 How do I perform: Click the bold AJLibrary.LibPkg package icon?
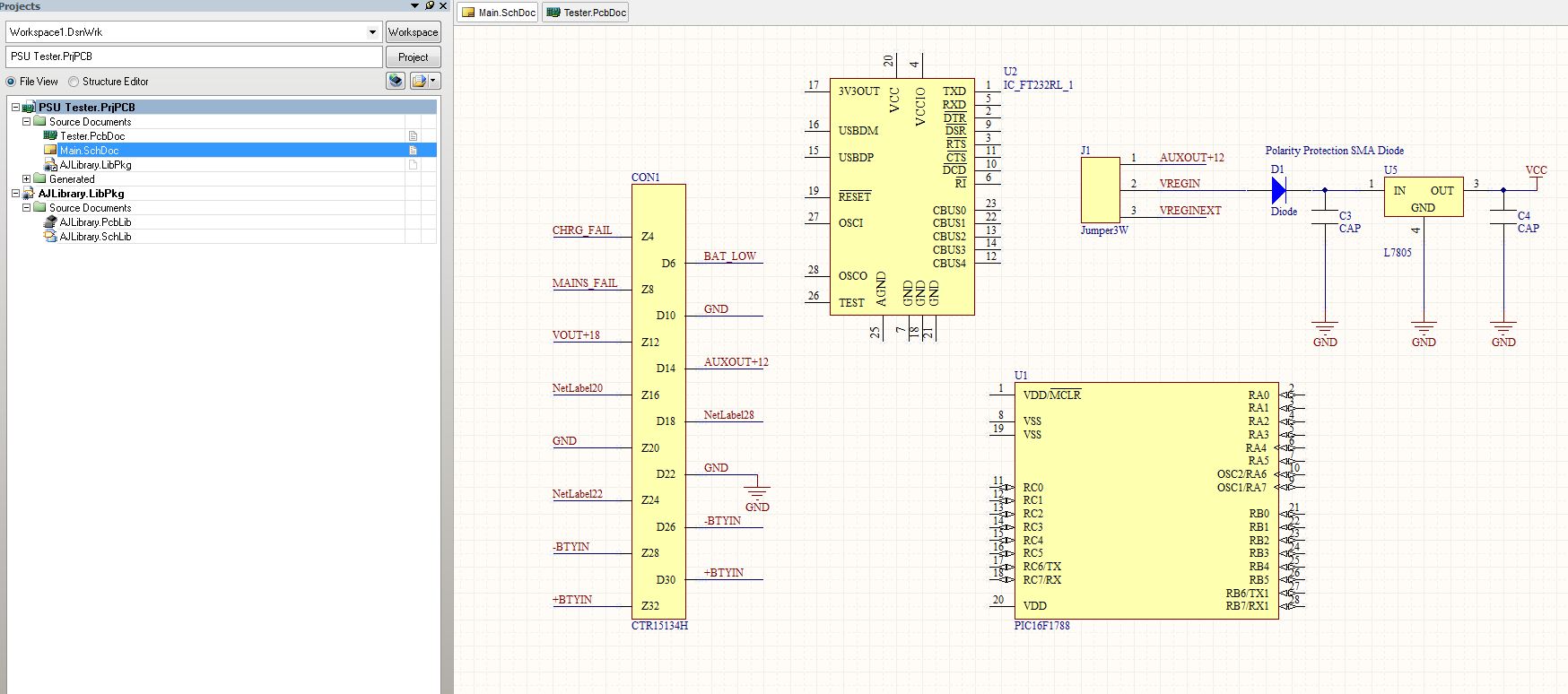(29, 194)
